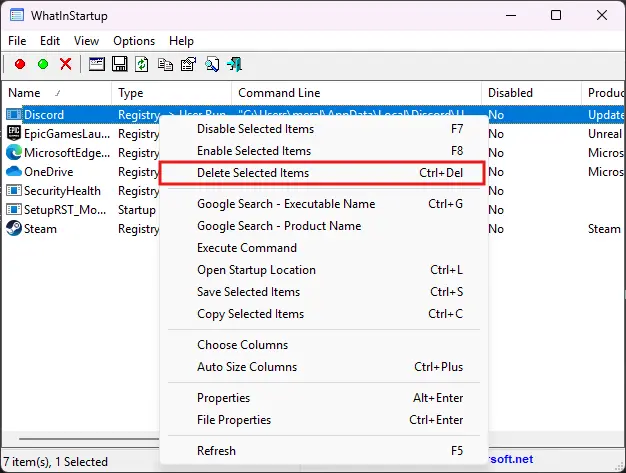Viewport: 626px width, 473px height.
Task: Select the OneDrive name cell
Action: 49,172
